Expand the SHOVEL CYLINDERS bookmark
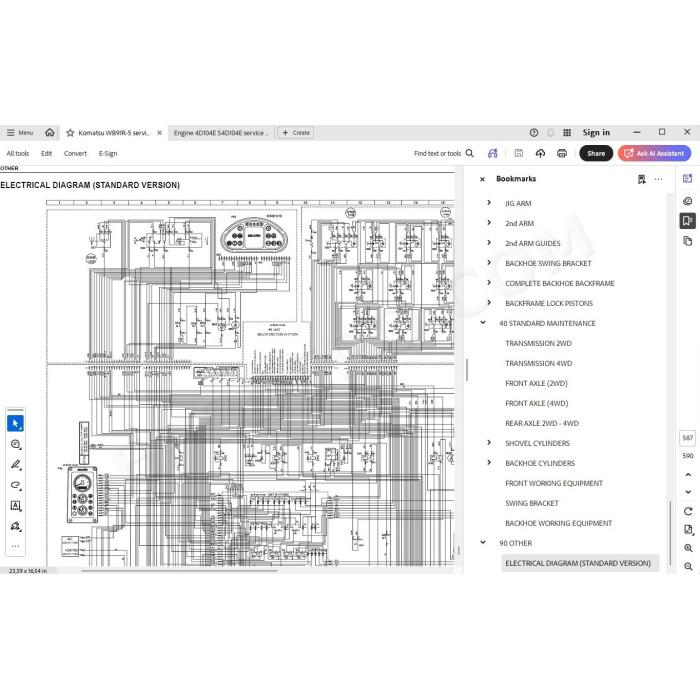This screenshot has width=700, height=700. pos(489,442)
